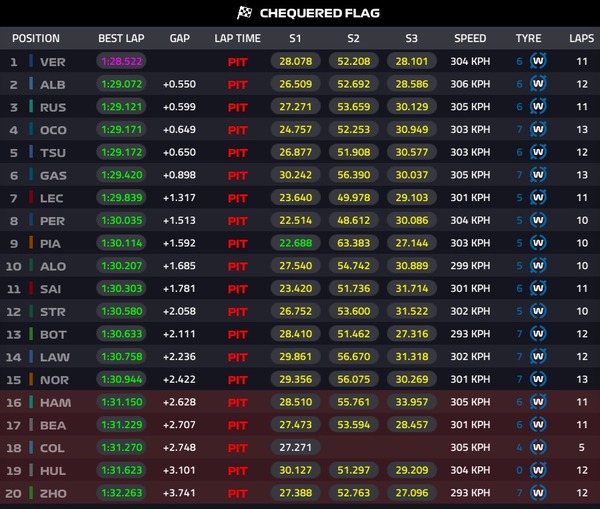Click the BEST LAP column header
The width and height of the screenshot is (600, 509).
coord(121,38)
